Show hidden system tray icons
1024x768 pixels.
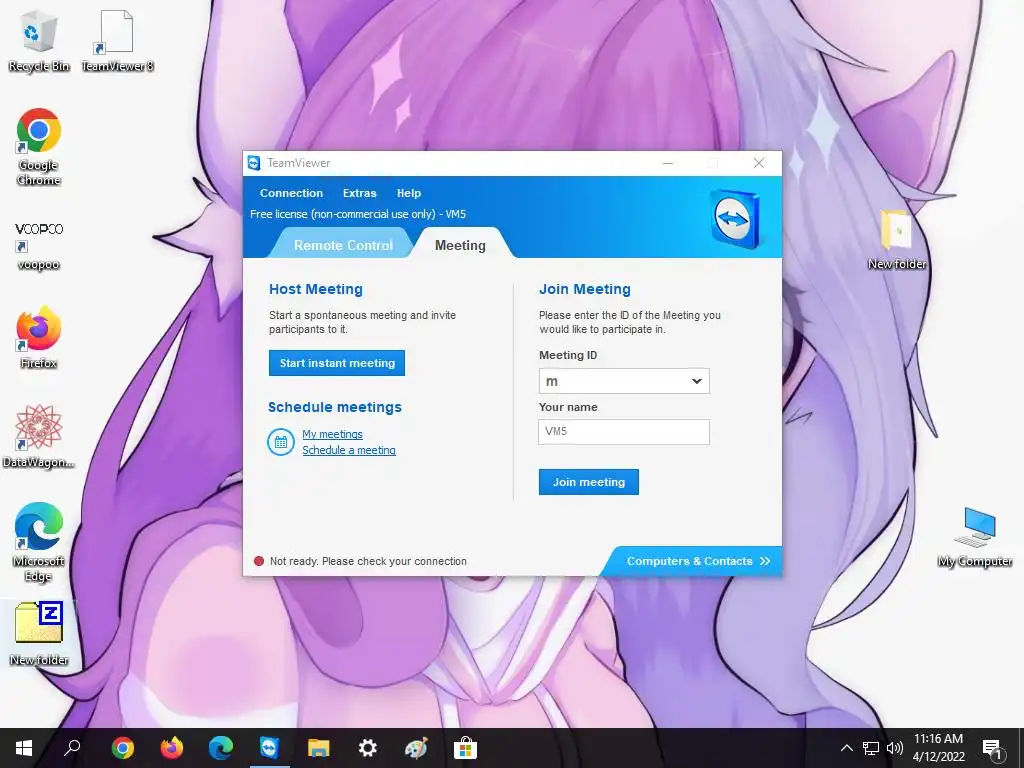click(x=846, y=748)
